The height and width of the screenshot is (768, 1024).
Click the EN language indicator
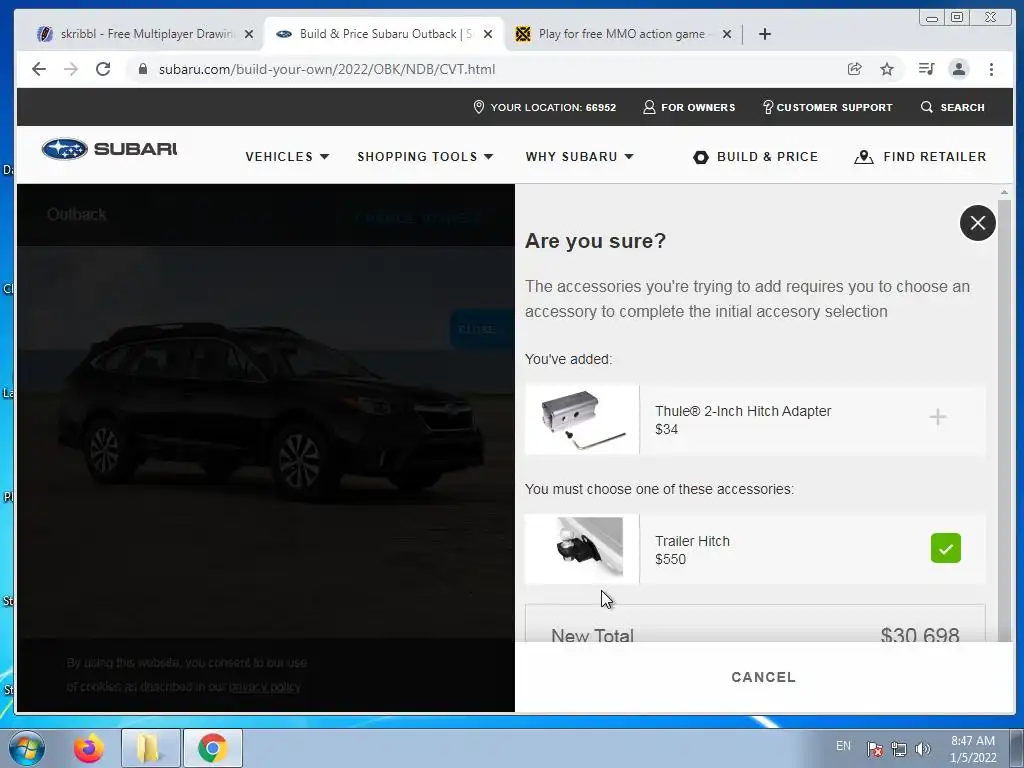(843, 746)
